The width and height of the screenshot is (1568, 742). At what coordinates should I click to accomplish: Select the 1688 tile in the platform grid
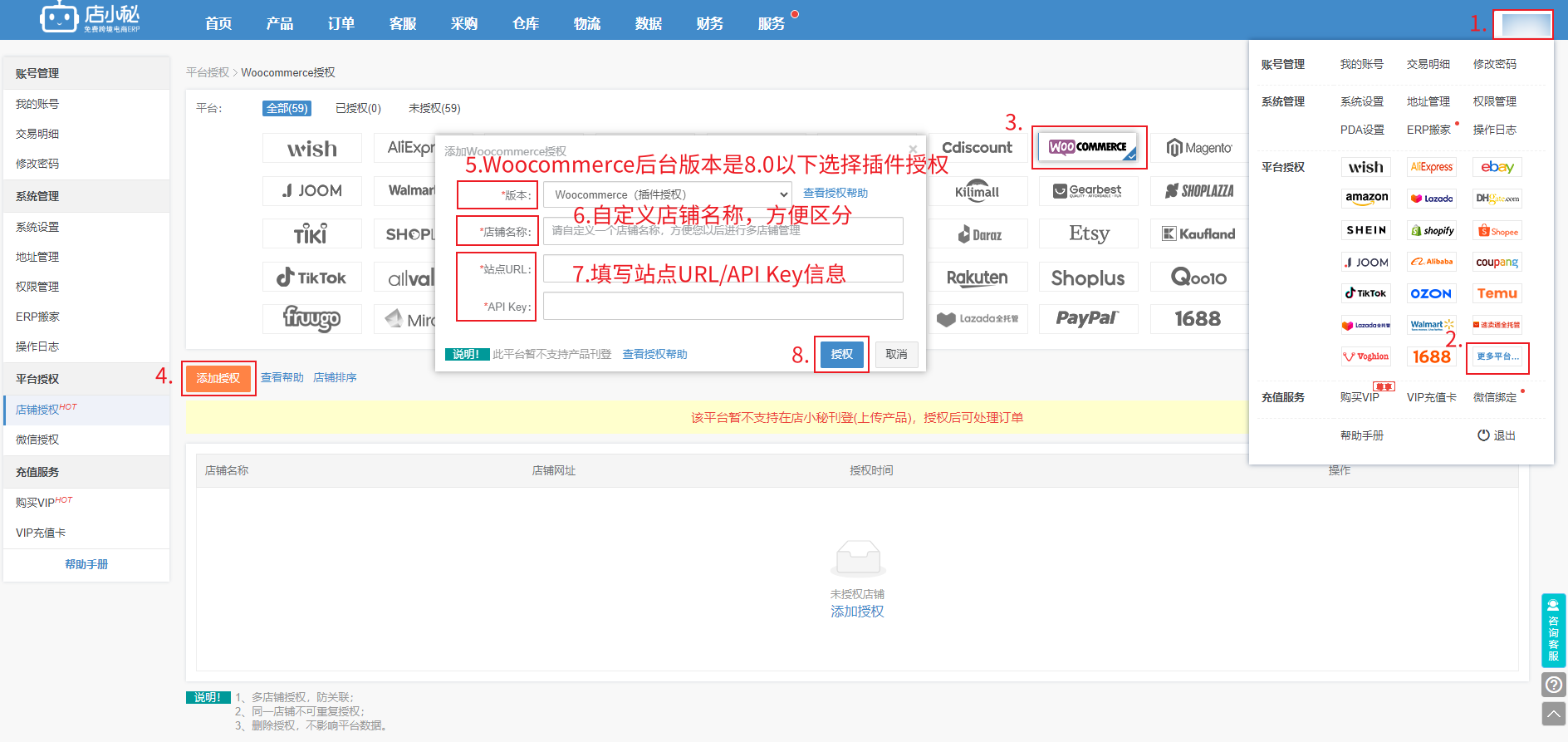point(1199,319)
